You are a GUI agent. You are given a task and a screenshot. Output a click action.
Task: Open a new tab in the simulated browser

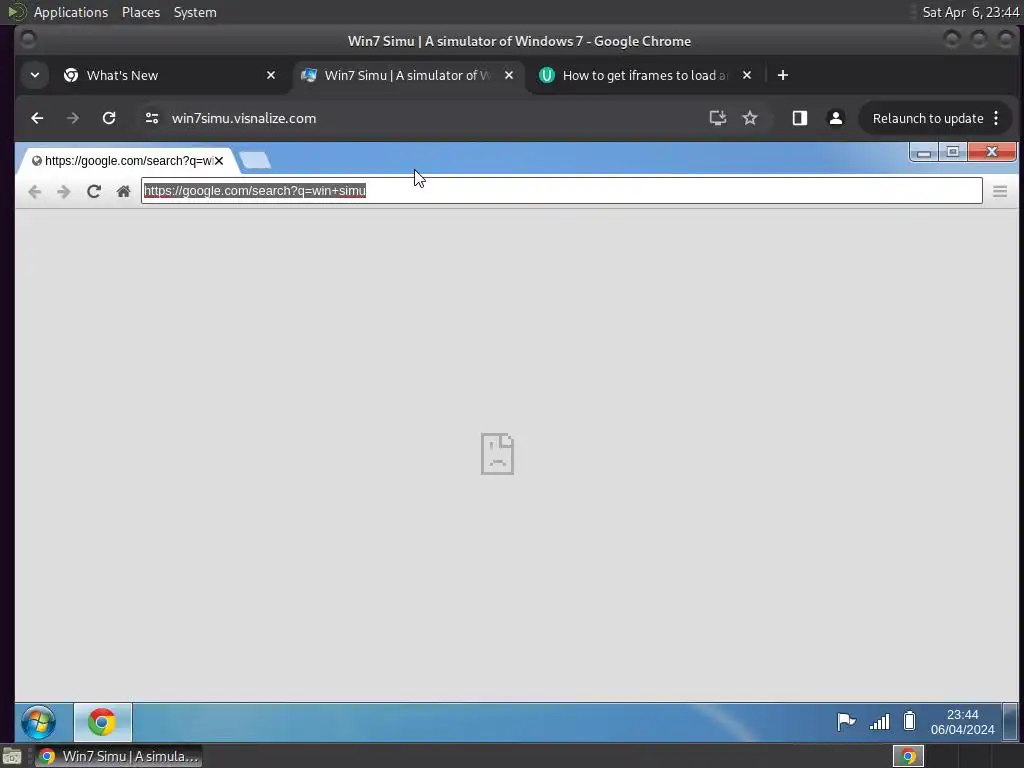point(255,160)
